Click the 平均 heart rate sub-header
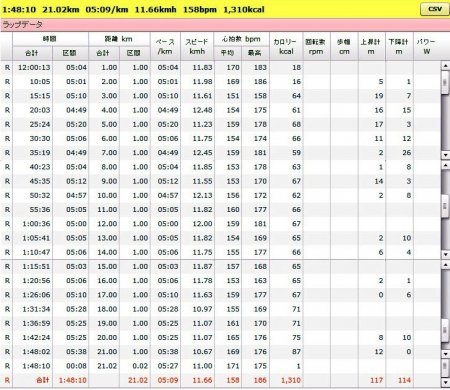 (x=228, y=53)
